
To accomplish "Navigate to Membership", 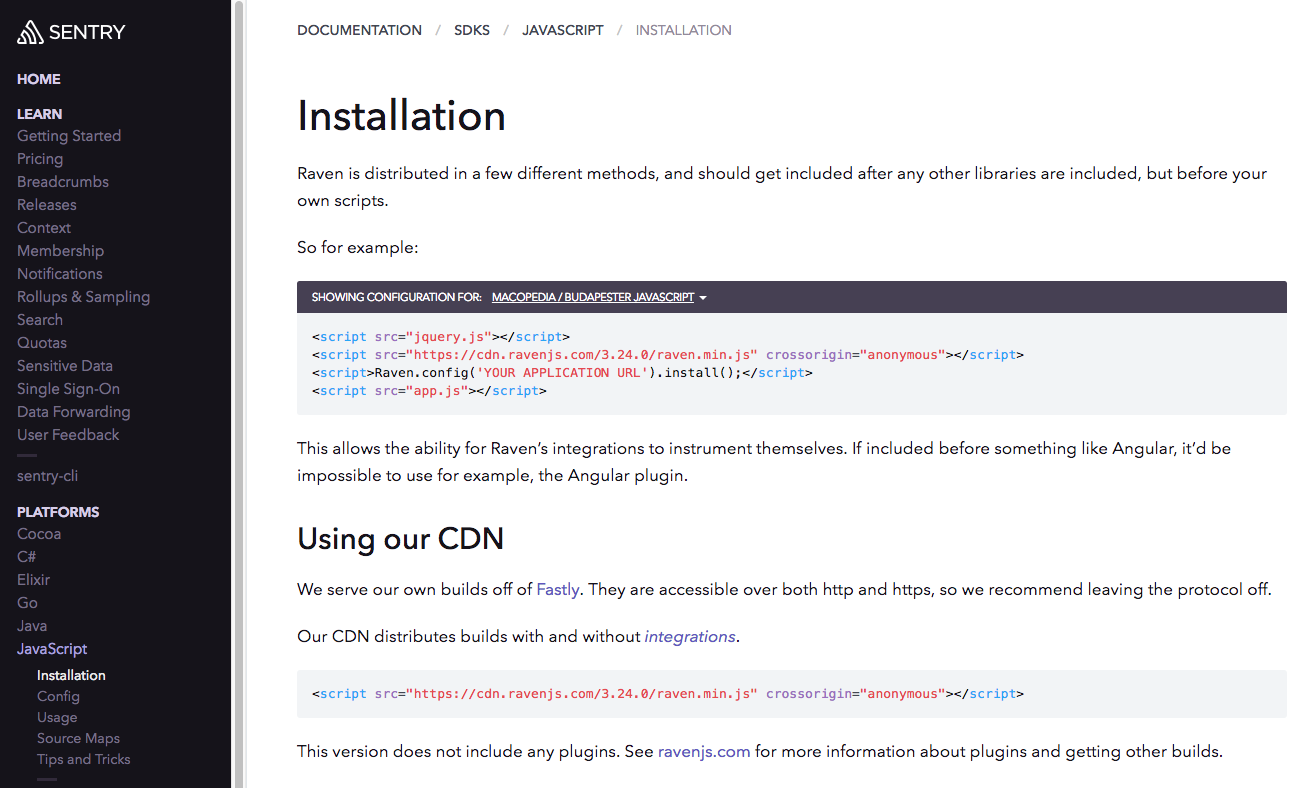I will click(x=60, y=251).
